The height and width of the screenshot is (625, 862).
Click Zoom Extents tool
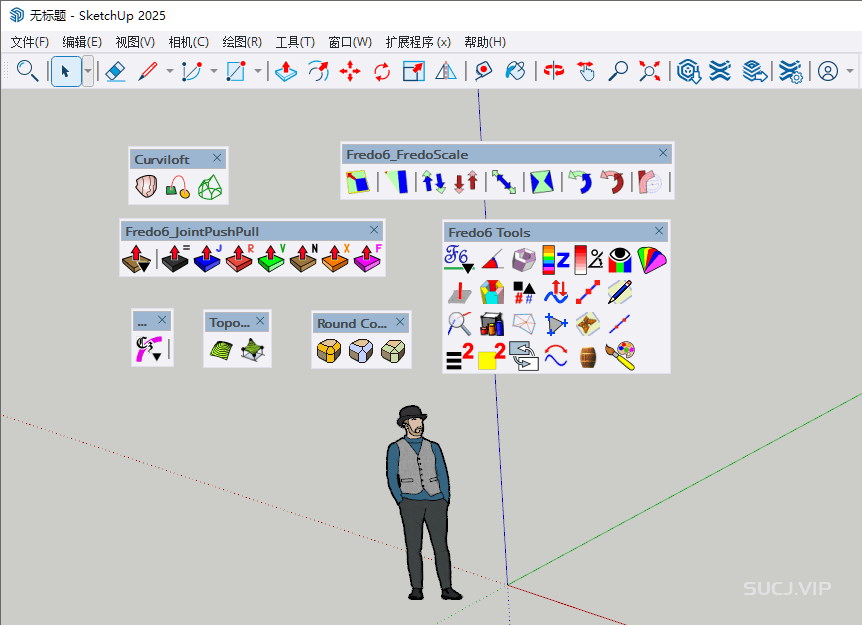[x=650, y=71]
